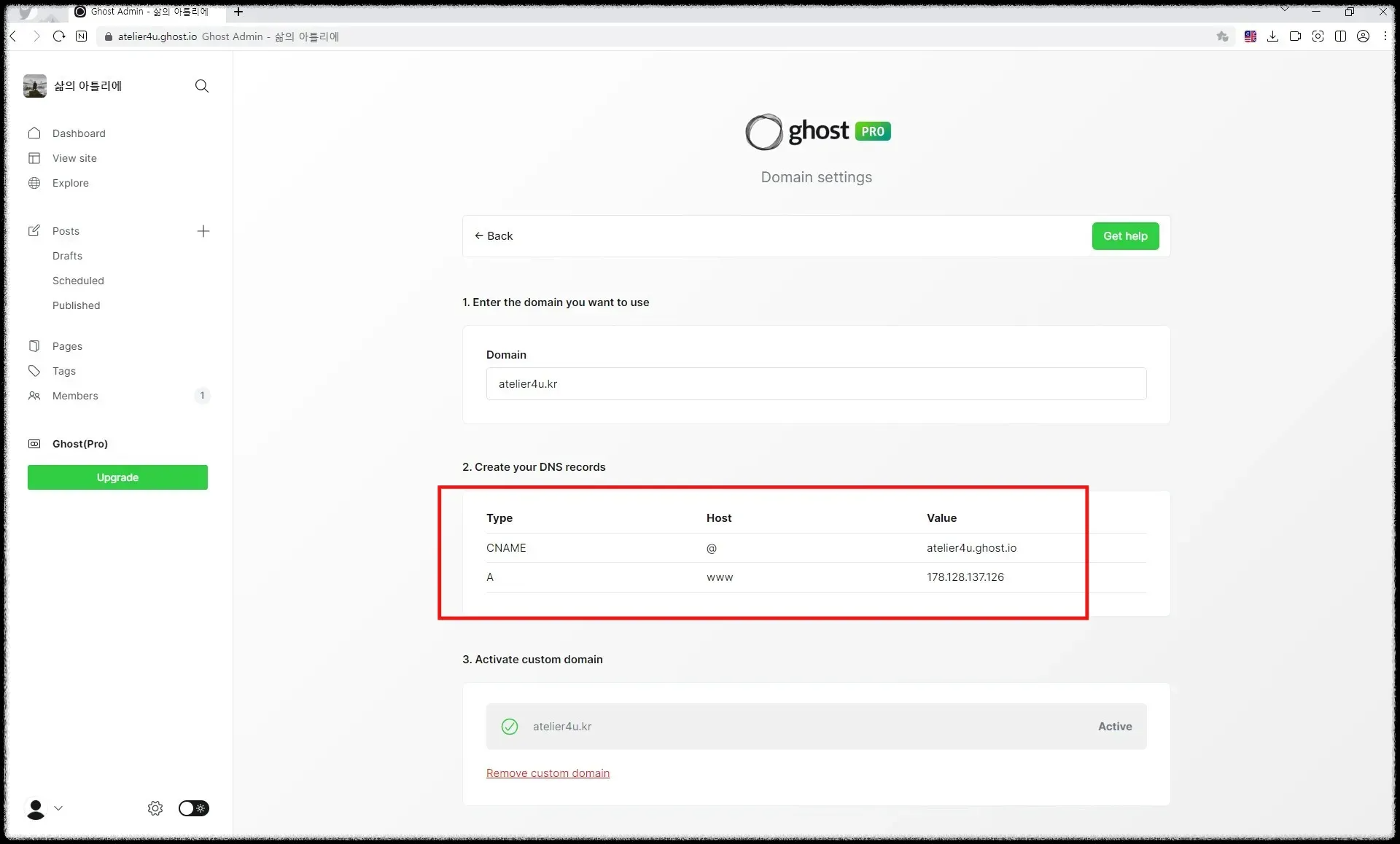This screenshot has height=844, width=1400.
Task: Click the Explore globe icon
Action: [x=34, y=183]
